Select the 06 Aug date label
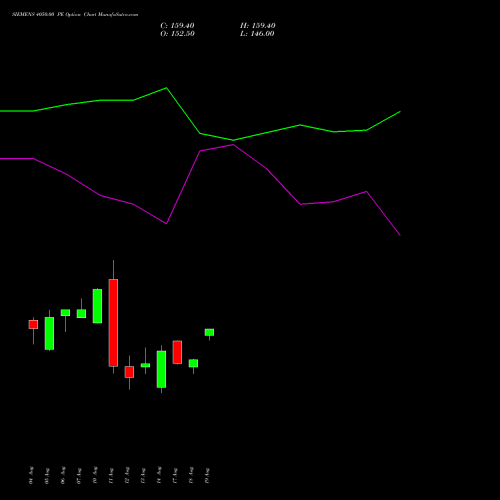500x500 pixels. click(63, 475)
